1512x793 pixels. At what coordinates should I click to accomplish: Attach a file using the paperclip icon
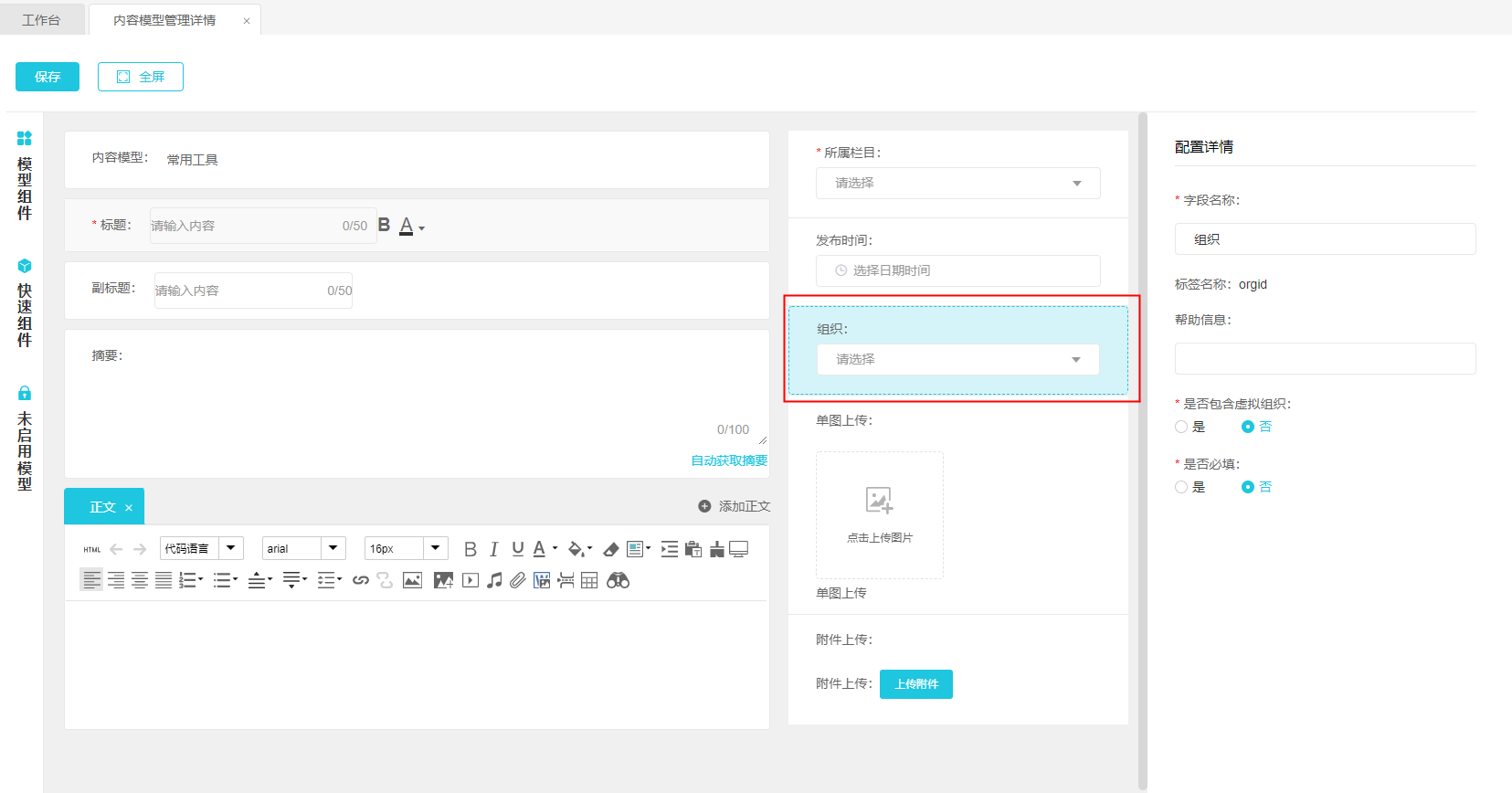pyautogui.click(x=518, y=580)
